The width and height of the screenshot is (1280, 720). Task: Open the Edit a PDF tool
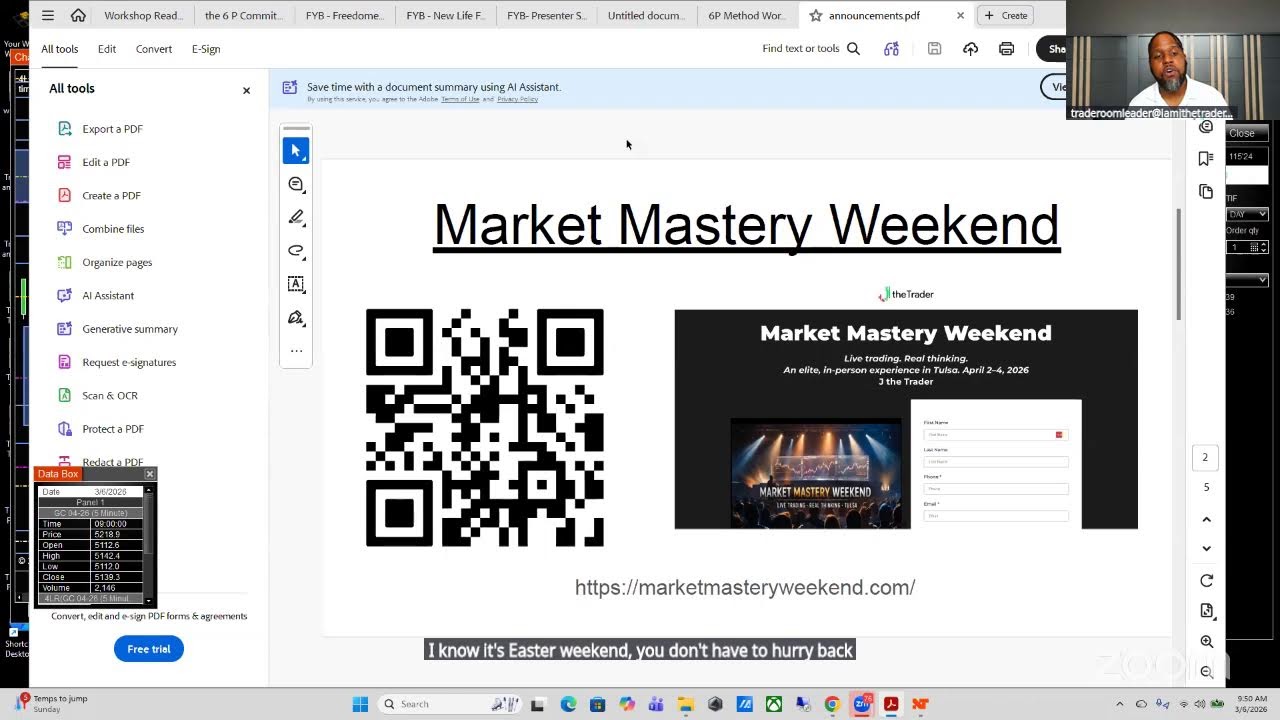tap(106, 162)
